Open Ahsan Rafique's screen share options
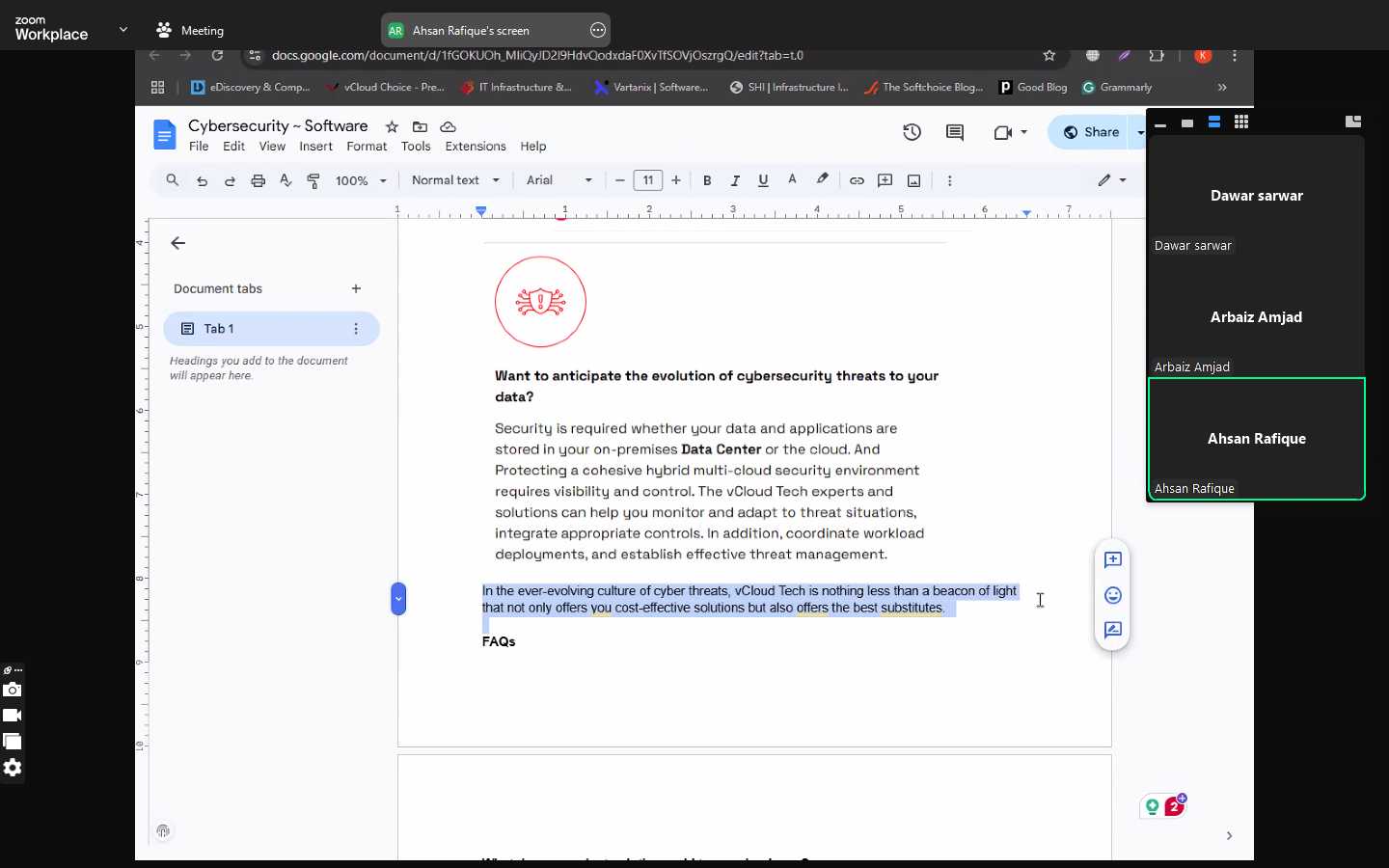 coord(598,30)
